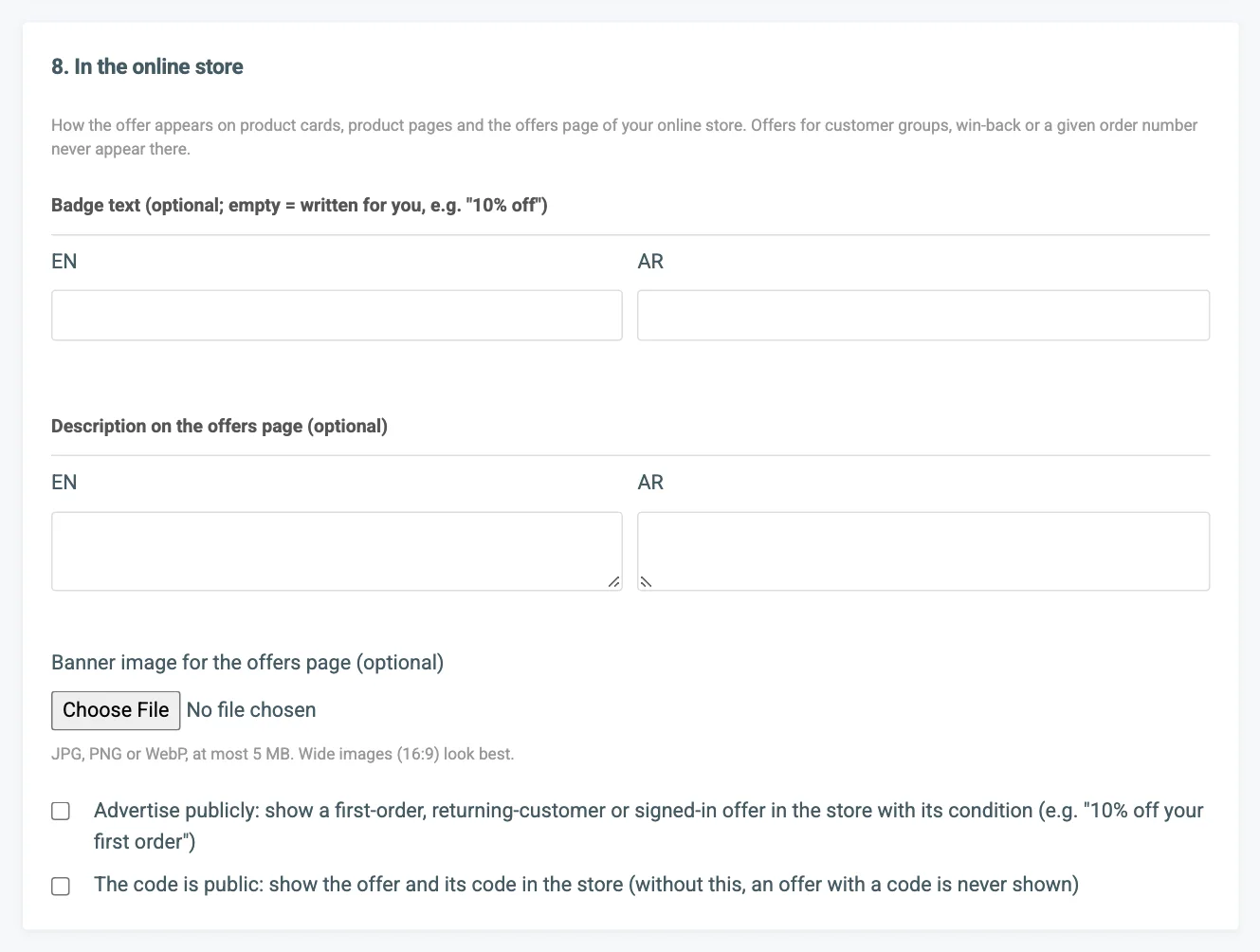Enable the Advertise publicly checkbox
This screenshot has width=1260, height=952.
pos(61,811)
